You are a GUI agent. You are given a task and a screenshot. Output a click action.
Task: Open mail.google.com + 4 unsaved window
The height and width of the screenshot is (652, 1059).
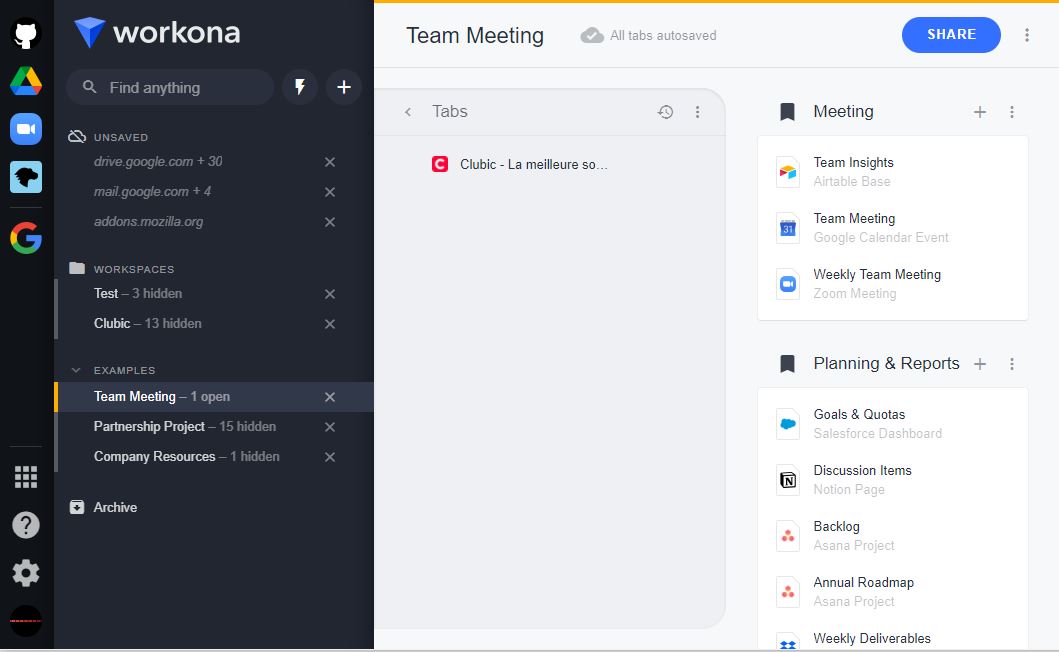(153, 191)
